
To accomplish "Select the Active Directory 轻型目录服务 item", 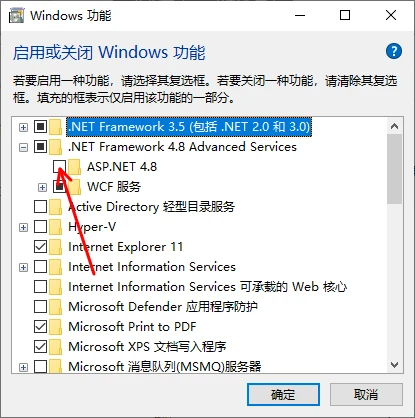I will coord(151,207).
